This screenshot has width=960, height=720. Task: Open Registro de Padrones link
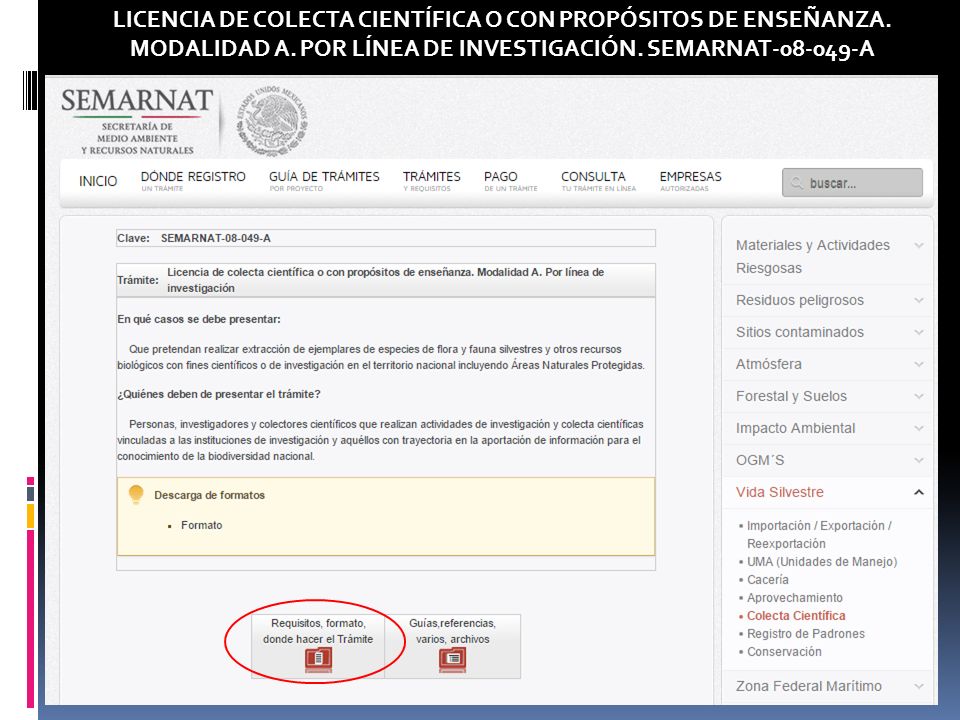tap(806, 634)
